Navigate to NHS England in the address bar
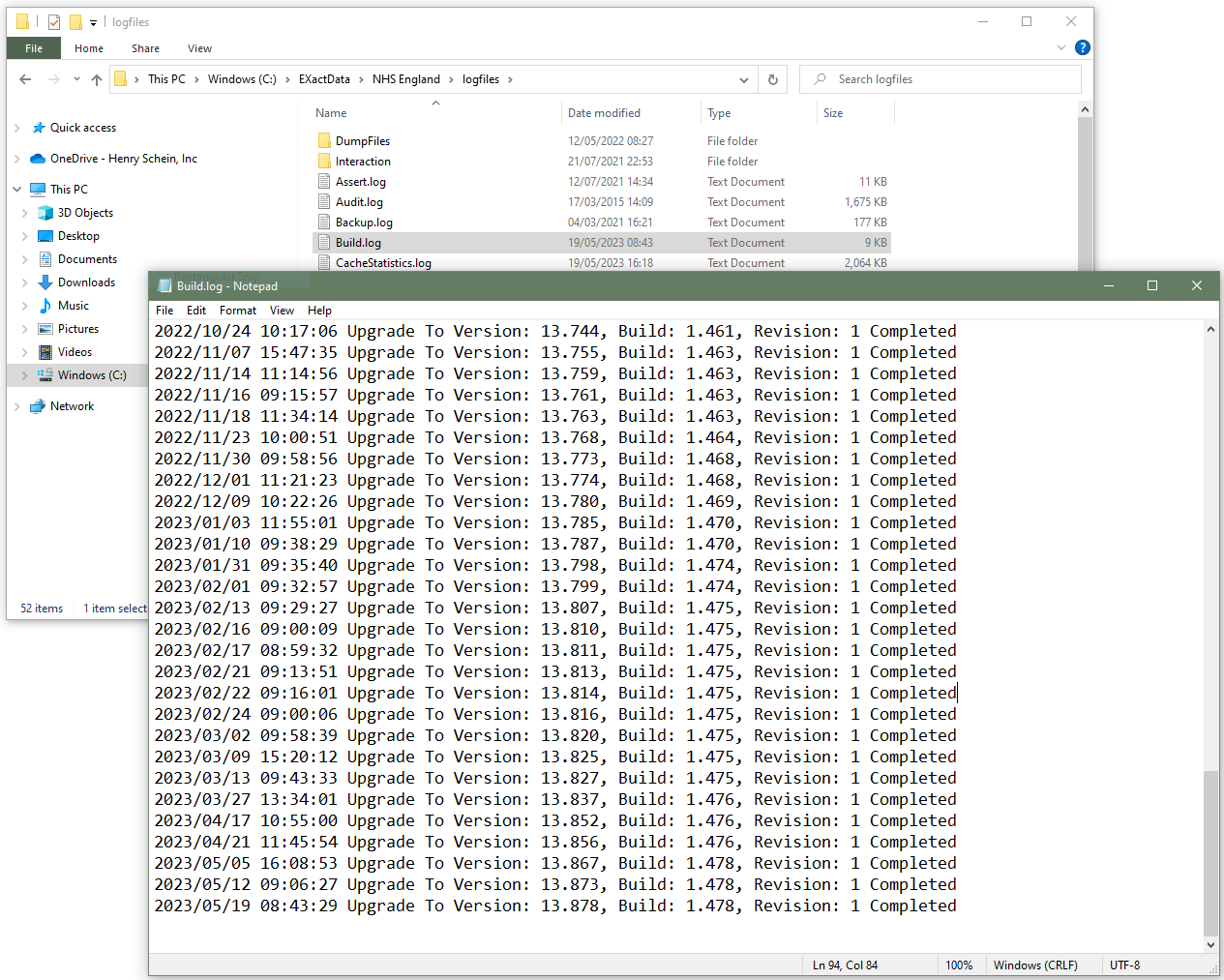The image size is (1224, 980). click(x=406, y=79)
